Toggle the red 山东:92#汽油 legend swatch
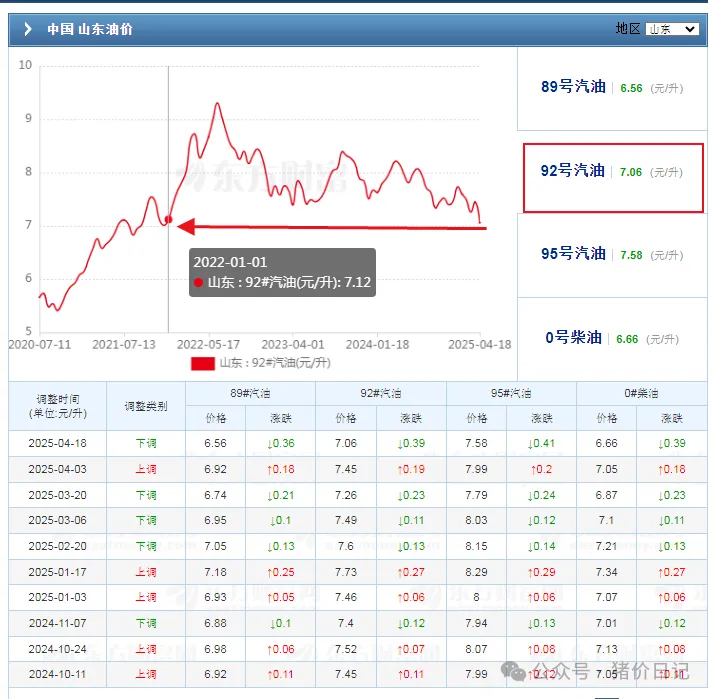This screenshot has height=699, width=712. (203, 363)
